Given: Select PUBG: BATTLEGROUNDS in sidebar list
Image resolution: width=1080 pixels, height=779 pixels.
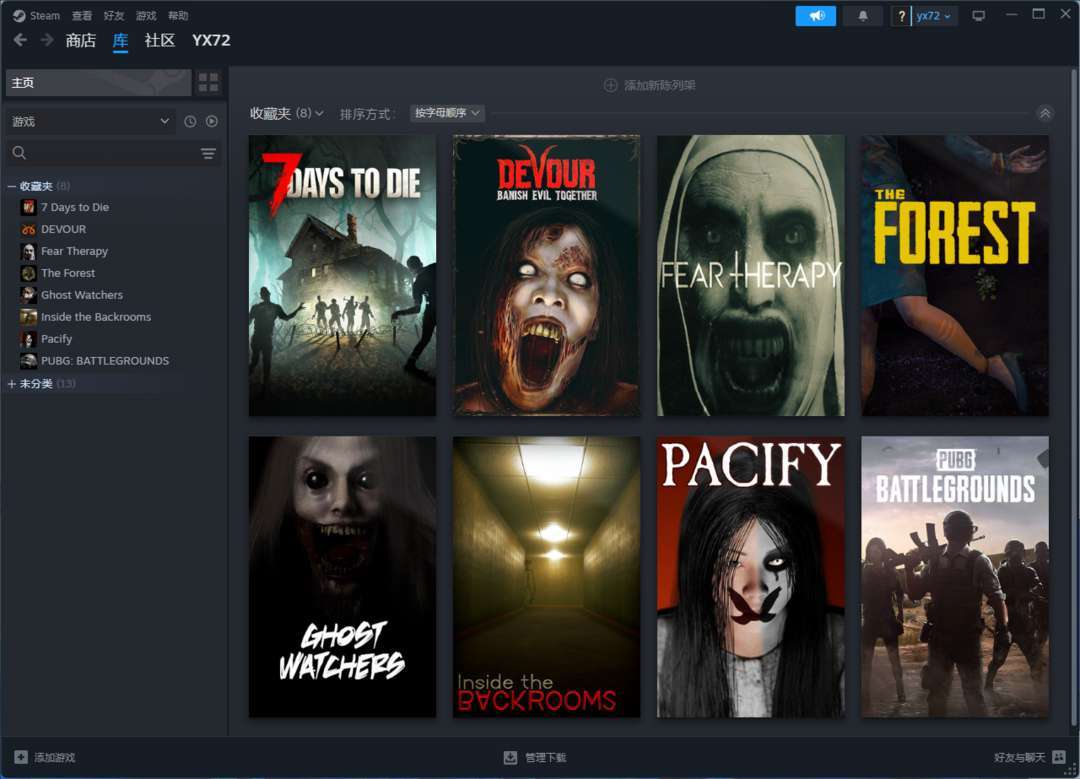Looking at the screenshot, I should coord(105,361).
